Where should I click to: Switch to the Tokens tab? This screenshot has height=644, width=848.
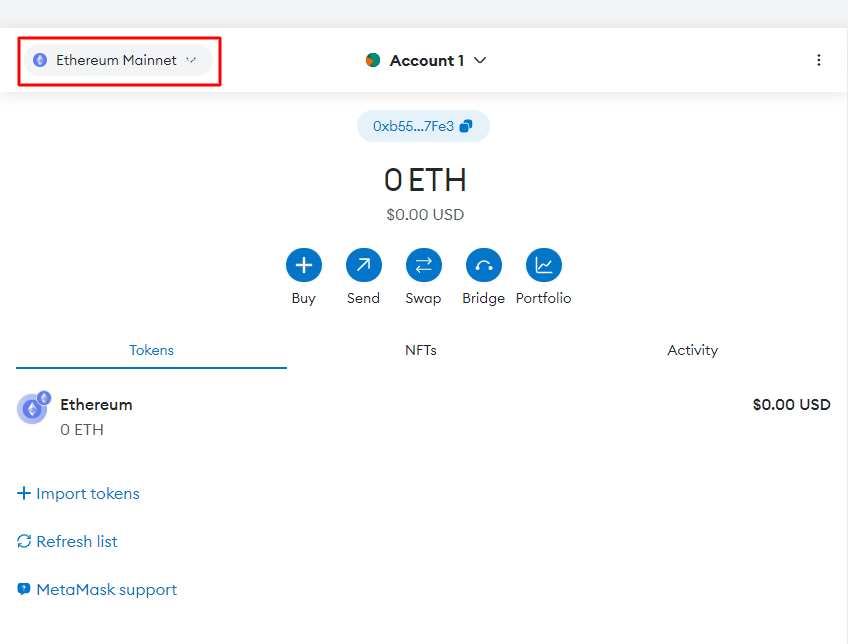(x=151, y=350)
